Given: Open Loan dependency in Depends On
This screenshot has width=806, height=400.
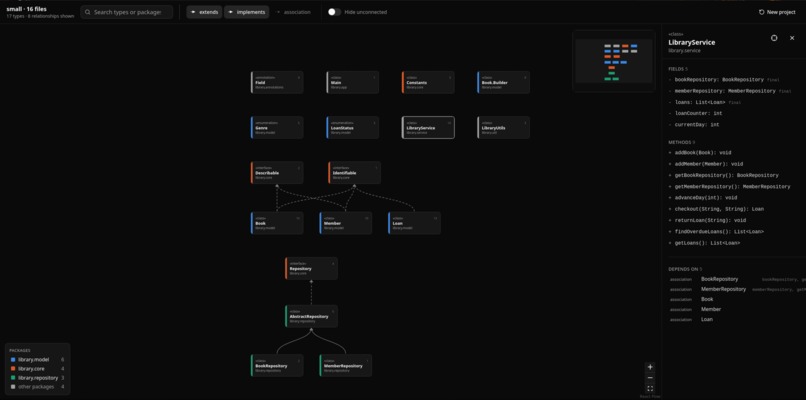Looking at the screenshot, I should click(707, 319).
